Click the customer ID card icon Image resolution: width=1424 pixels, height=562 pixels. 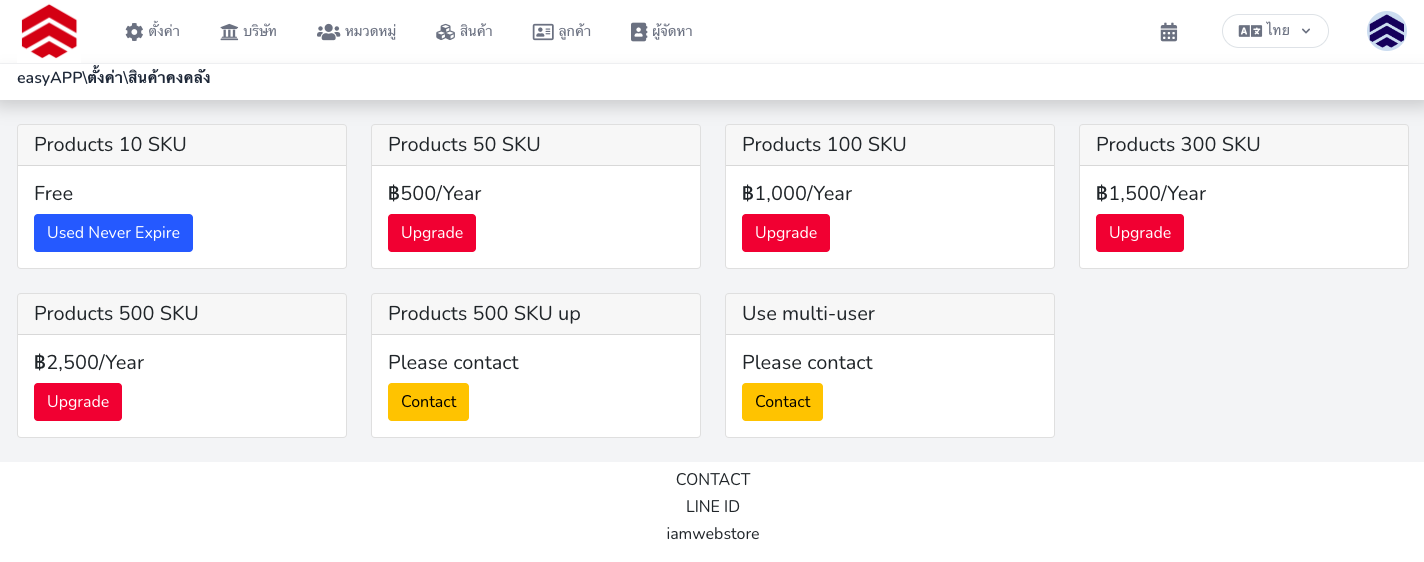click(543, 32)
